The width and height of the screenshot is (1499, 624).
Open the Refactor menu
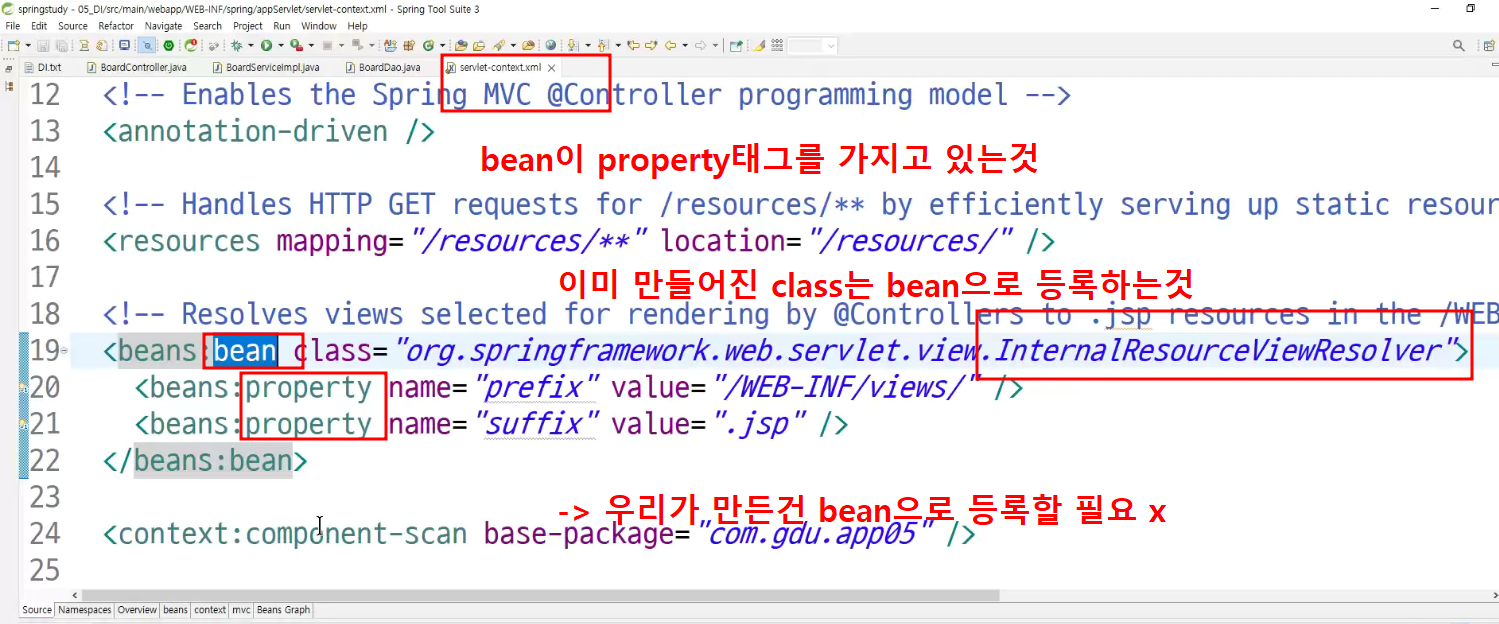(116, 26)
